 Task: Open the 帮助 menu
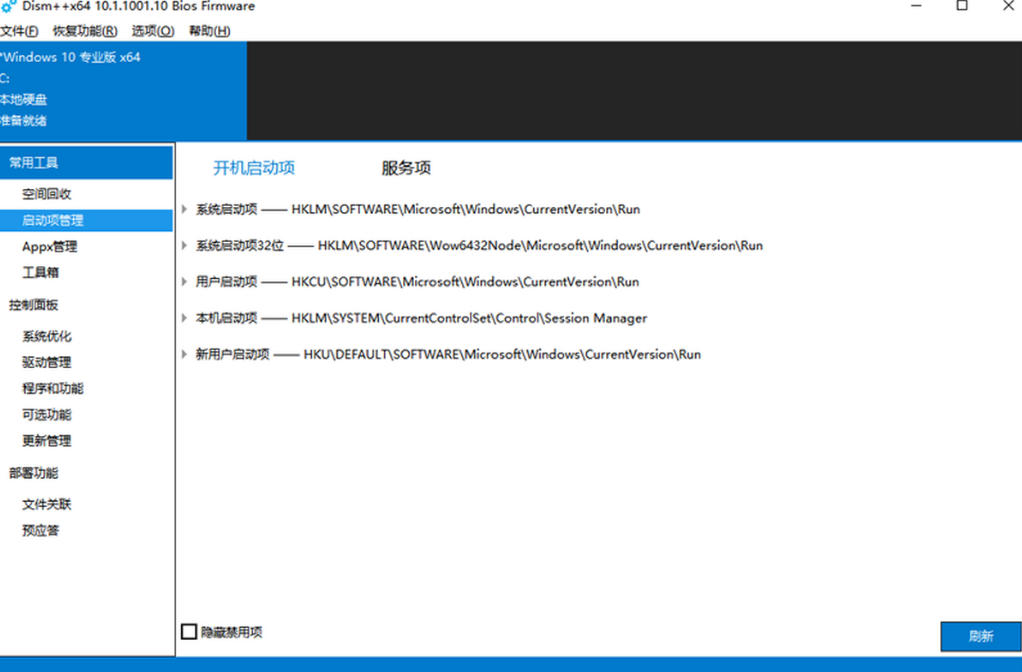pos(210,31)
